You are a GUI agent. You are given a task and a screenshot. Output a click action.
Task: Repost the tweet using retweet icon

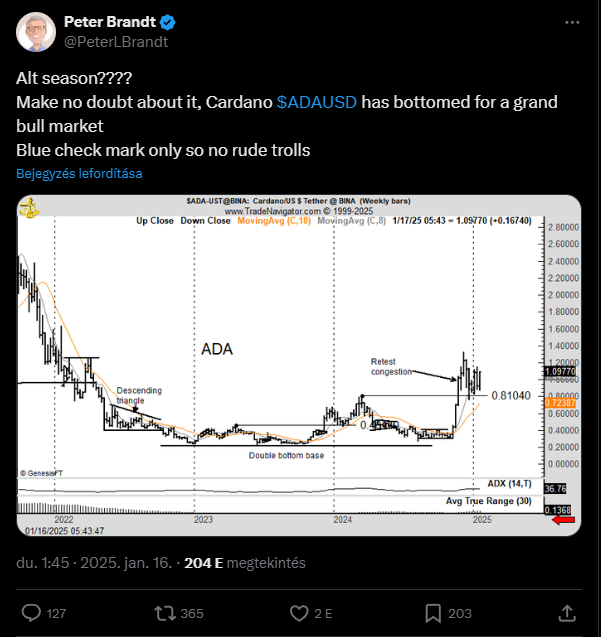click(x=165, y=613)
